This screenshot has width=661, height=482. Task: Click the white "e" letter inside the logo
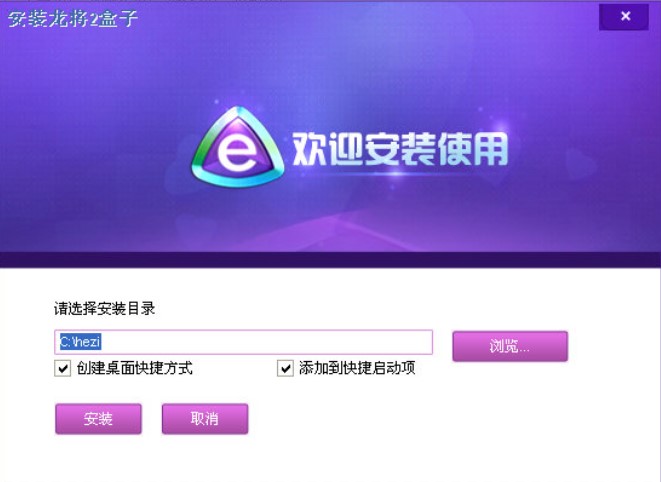pyautogui.click(x=236, y=153)
